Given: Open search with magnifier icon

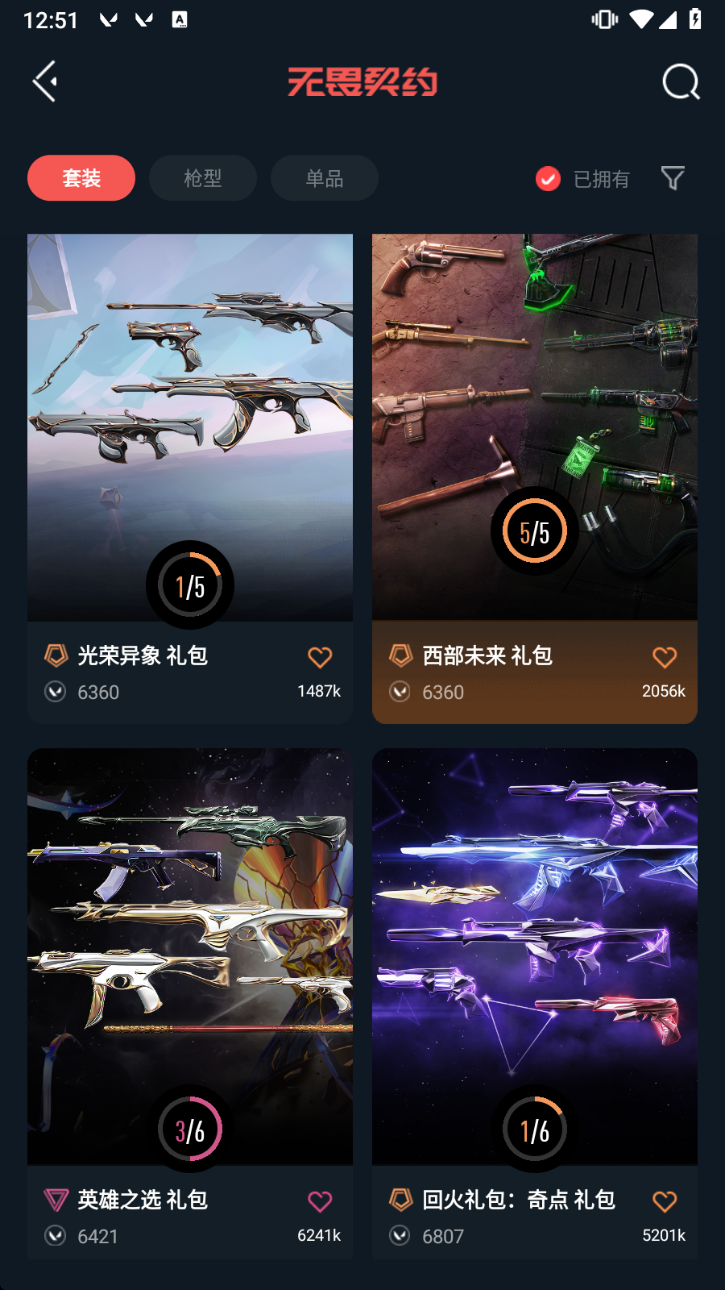Looking at the screenshot, I should [681, 82].
